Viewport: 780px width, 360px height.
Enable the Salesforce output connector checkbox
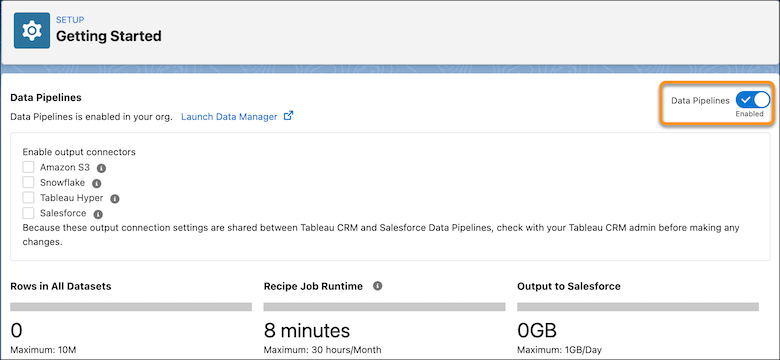[x=28, y=213]
